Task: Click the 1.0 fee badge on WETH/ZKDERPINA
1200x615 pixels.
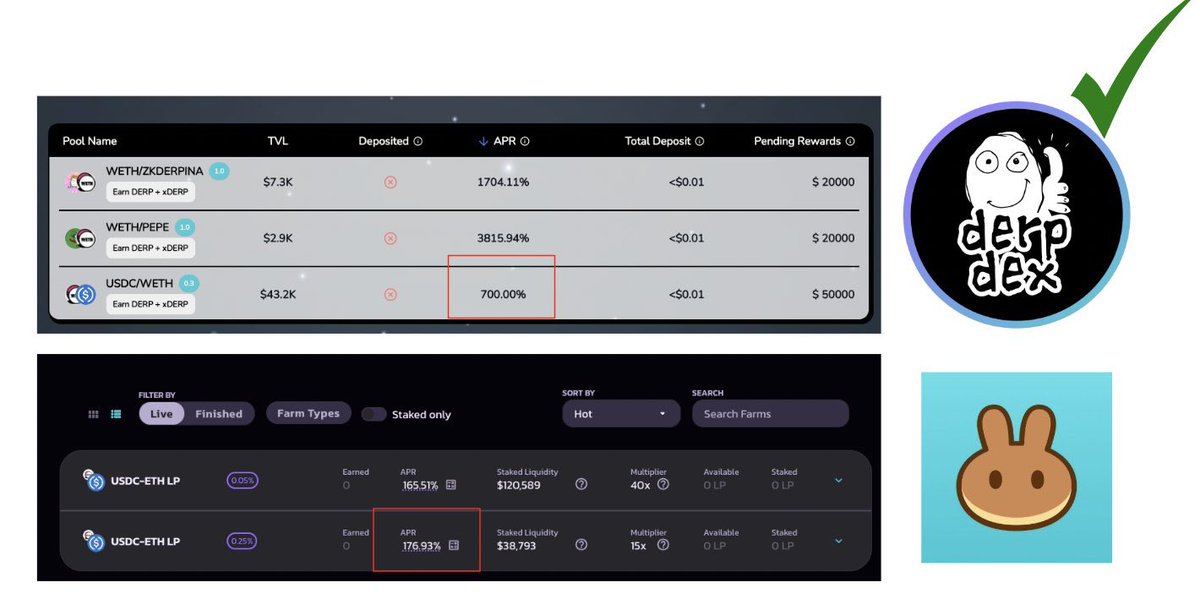Action: coord(219,172)
